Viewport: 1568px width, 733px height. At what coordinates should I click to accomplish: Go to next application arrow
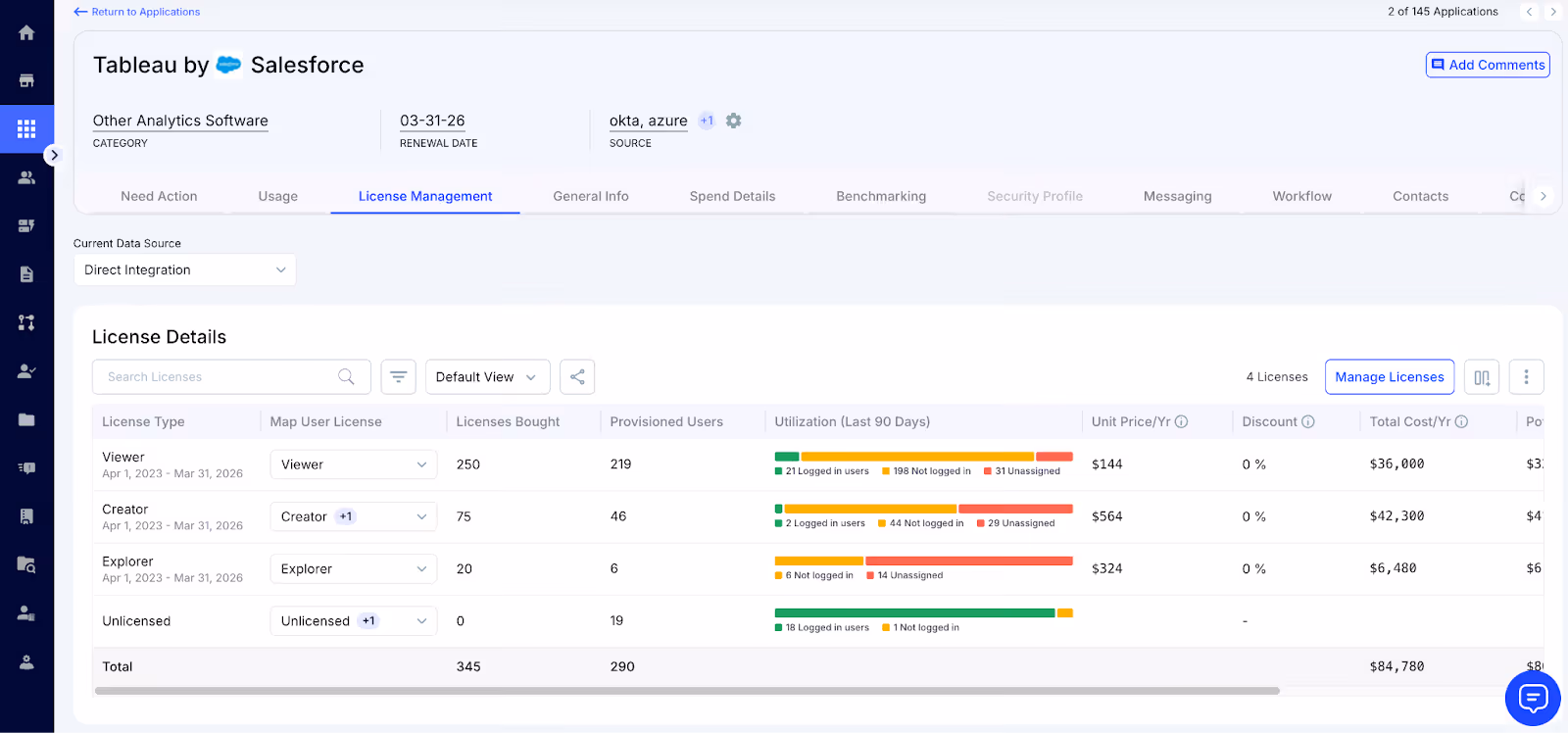pos(1553,12)
